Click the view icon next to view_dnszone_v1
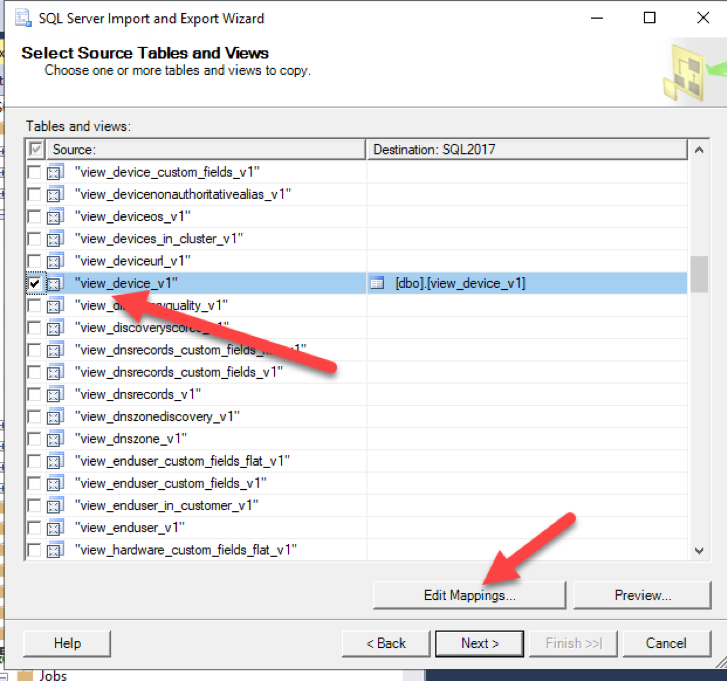Screen dimensions: 727x681 pyautogui.click(x=56, y=438)
